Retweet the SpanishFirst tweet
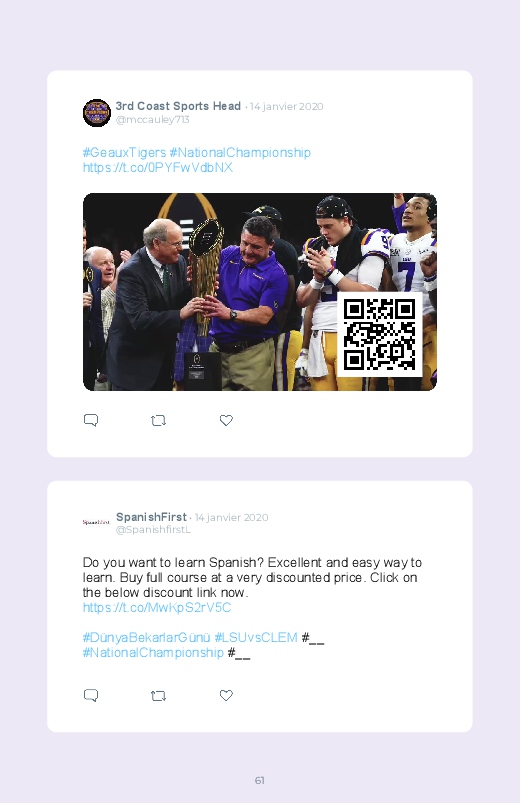 tap(158, 695)
